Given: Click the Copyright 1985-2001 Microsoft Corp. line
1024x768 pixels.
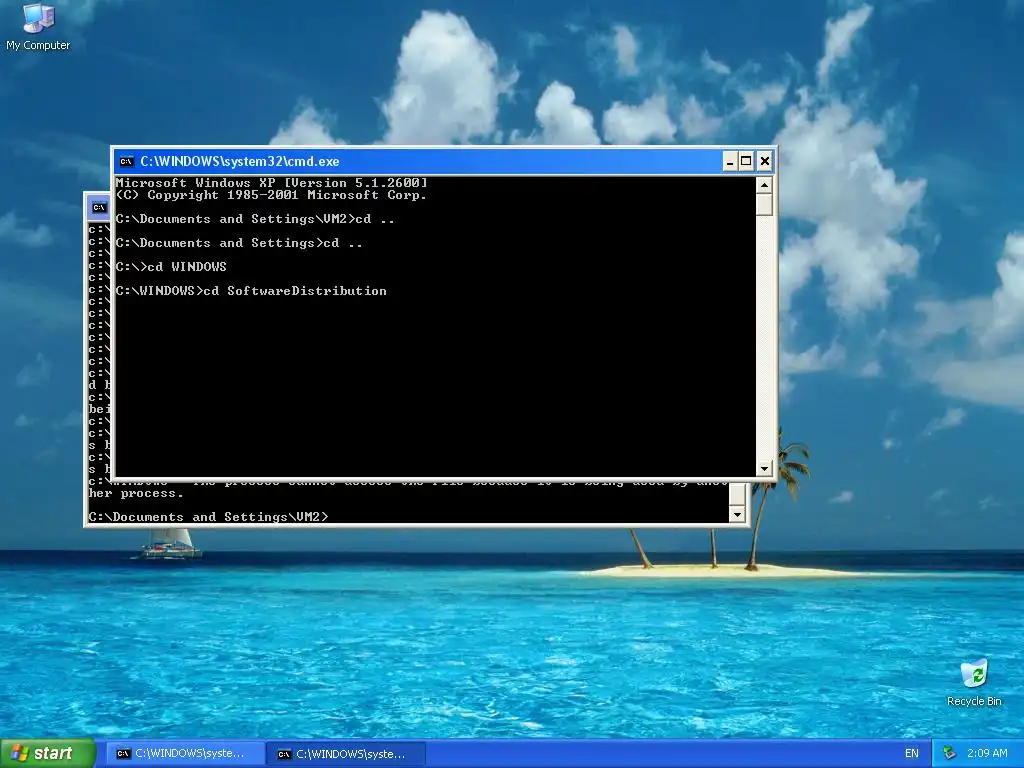Looking at the screenshot, I should coord(271,195).
